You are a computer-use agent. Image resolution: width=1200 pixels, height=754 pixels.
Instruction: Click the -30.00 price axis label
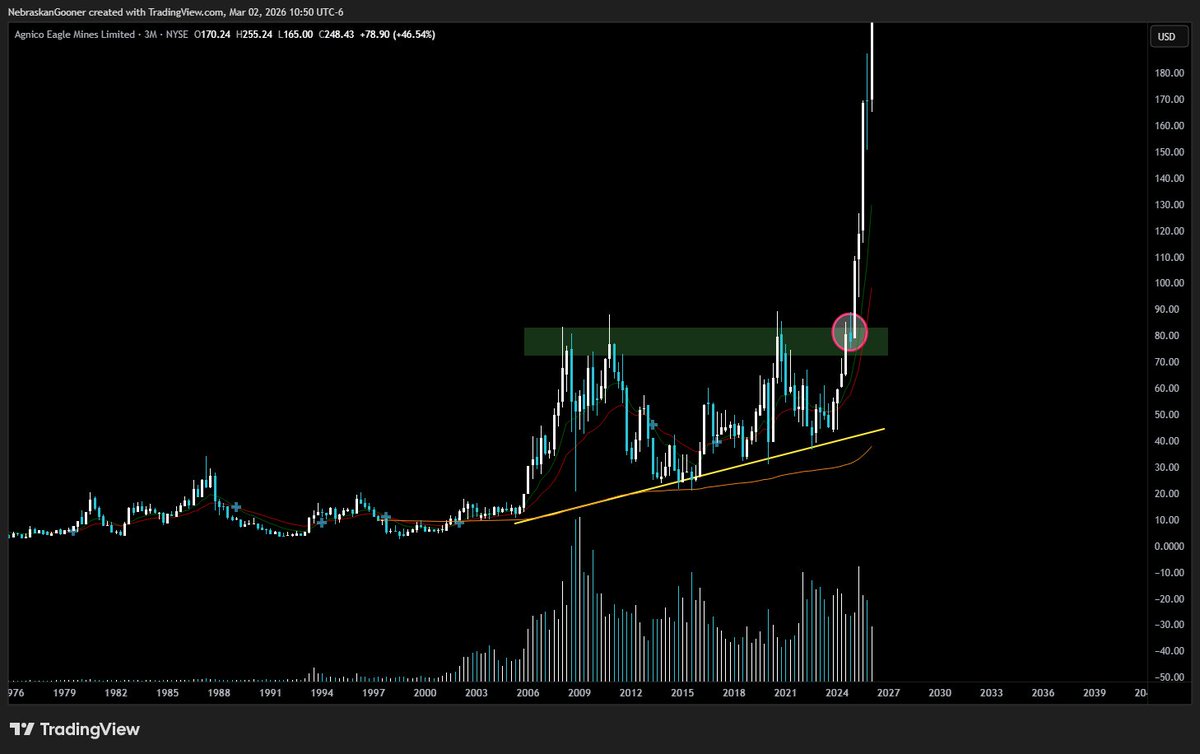[x=1168, y=624]
